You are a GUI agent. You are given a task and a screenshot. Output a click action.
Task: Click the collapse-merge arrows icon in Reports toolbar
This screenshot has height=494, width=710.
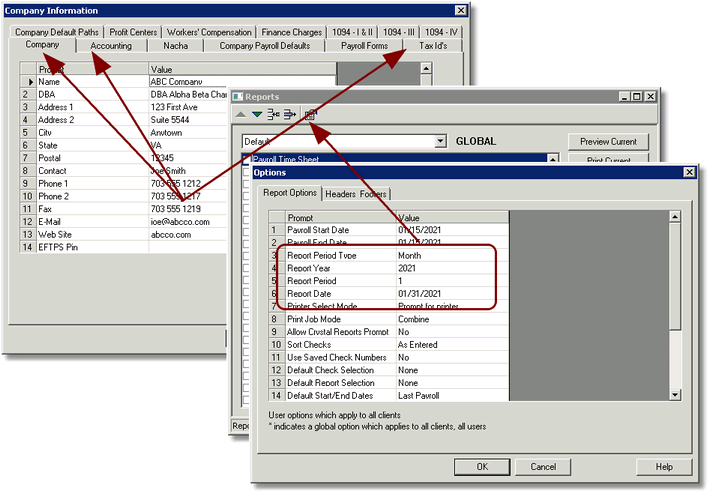(273, 115)
